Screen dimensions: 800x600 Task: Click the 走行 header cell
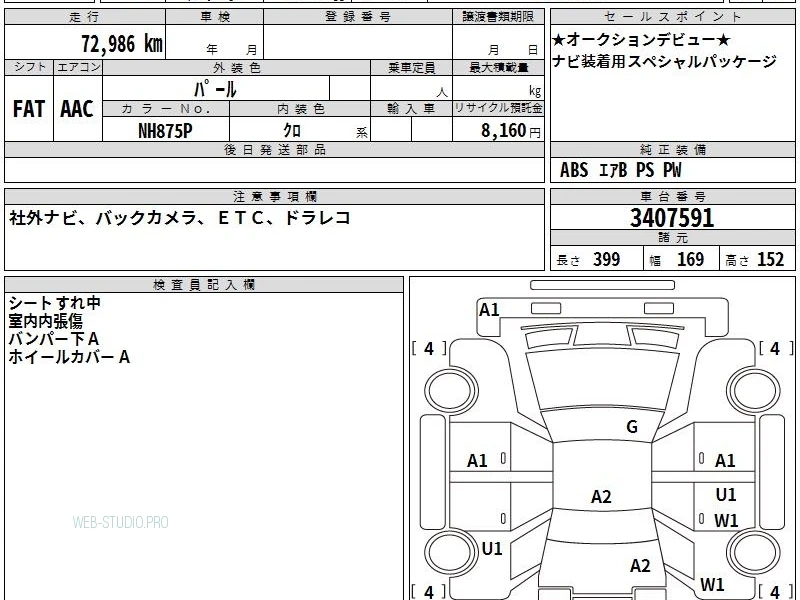coord(85,17)
